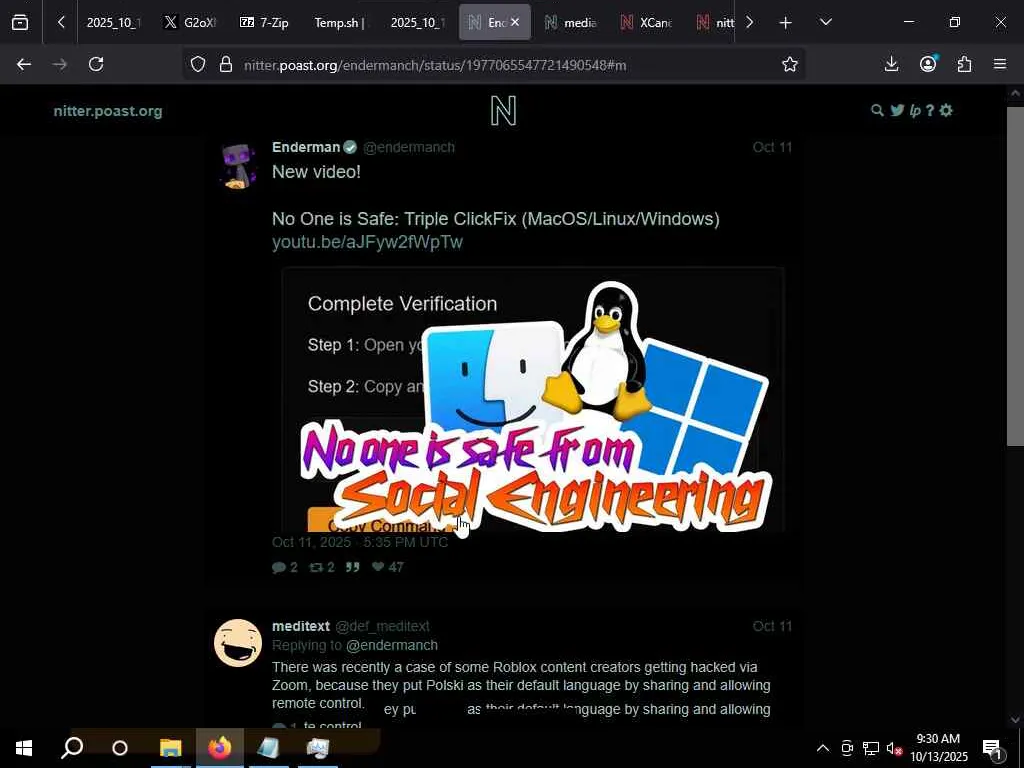The height and width of the screenshot is (768, 1024).
Task: Click the likes heart showing 47
Action: click(388, 567)
